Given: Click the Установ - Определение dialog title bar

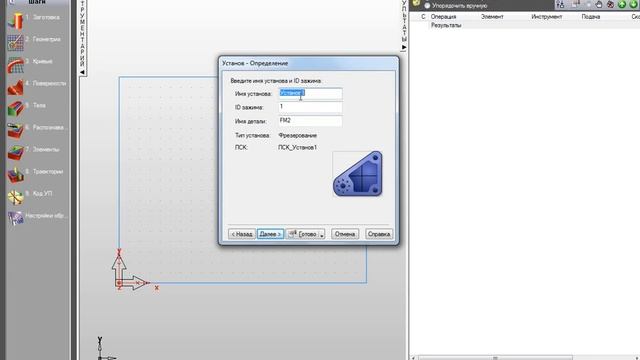Looking at the screenshot, I should click(x=309, y=63).
